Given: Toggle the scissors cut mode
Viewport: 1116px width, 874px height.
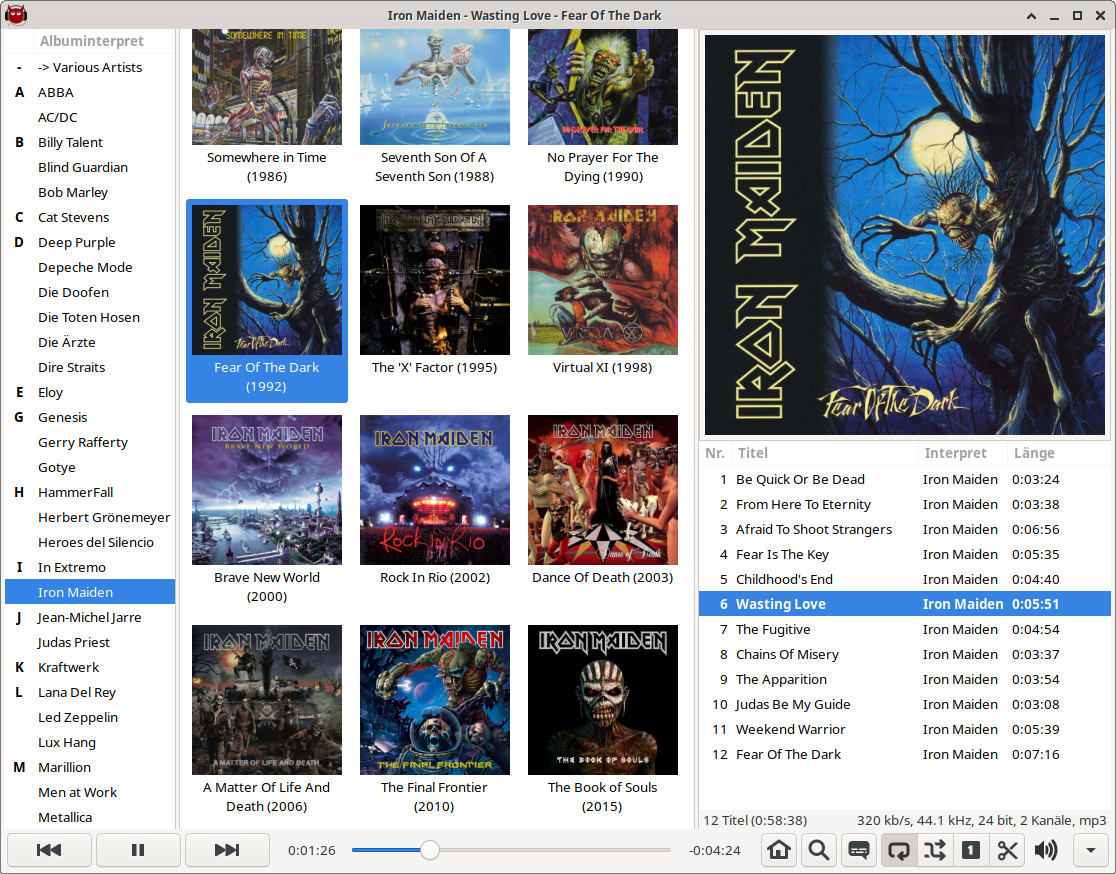Looking at the screenshot, I should click(1007, 850).
